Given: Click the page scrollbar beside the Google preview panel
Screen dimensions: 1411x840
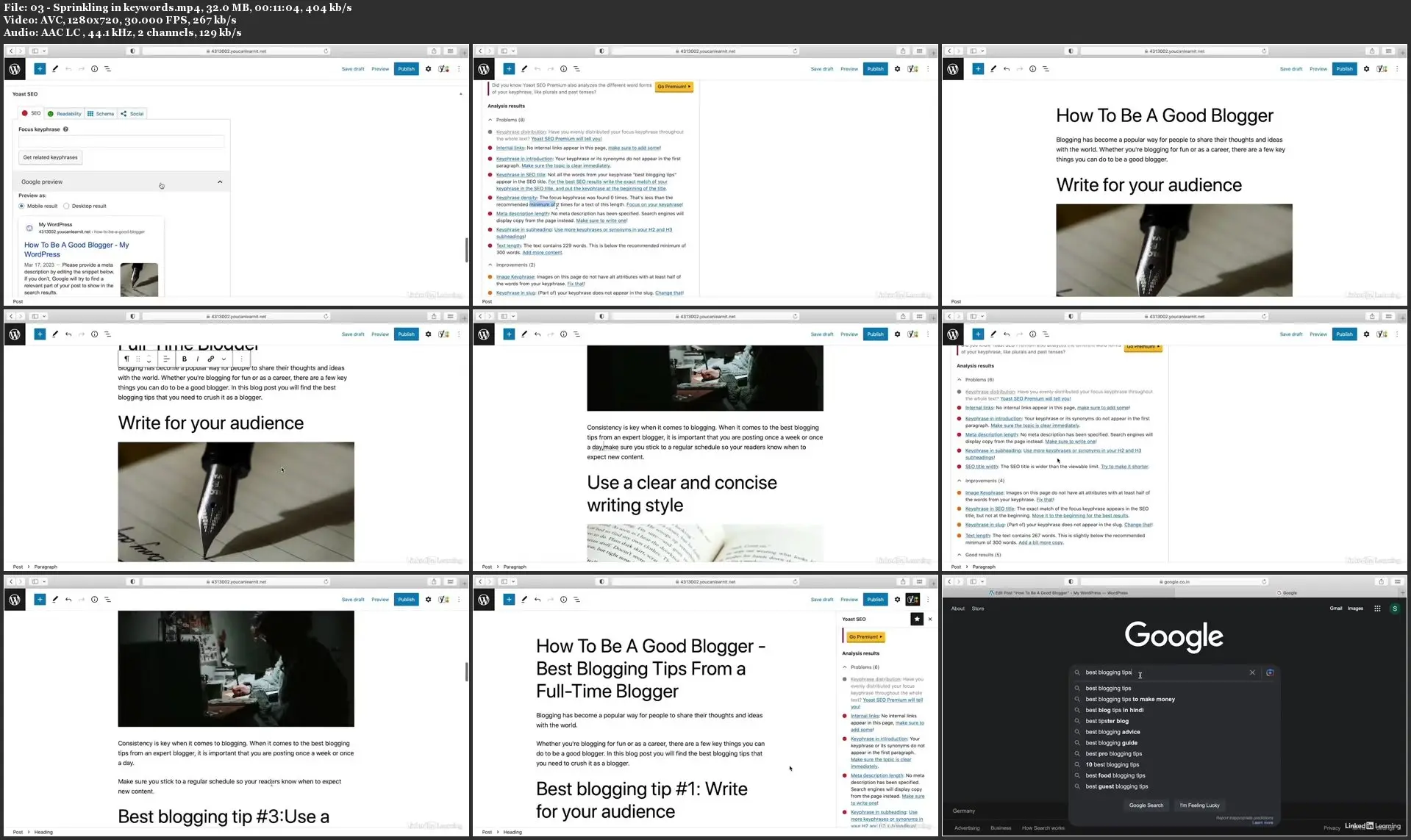Looking at the screenshot, I should tap(466, 250).
